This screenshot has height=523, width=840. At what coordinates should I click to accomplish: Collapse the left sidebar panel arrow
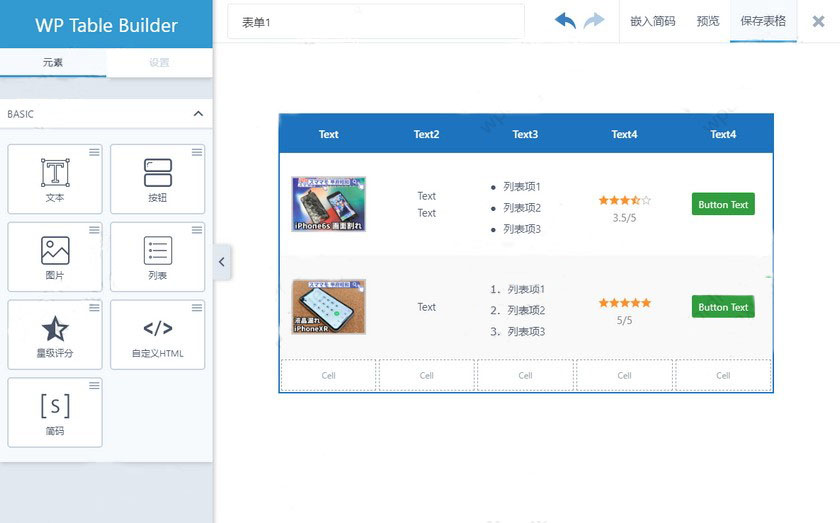point(222,262)
